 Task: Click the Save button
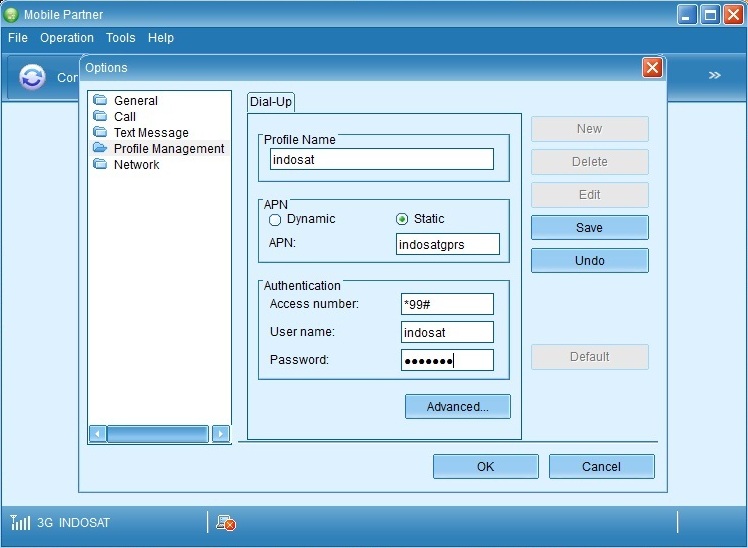[x=590, y=227]
